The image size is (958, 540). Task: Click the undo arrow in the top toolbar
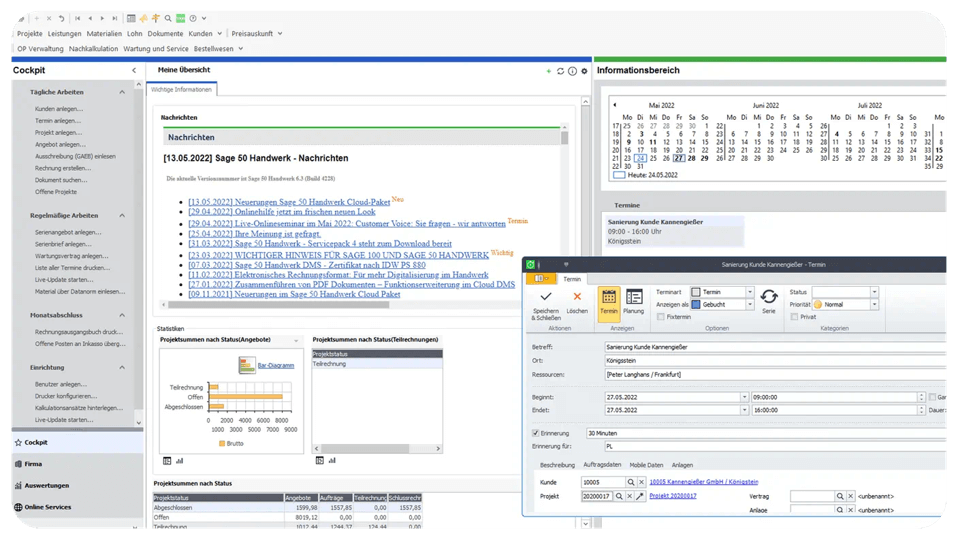61,18
